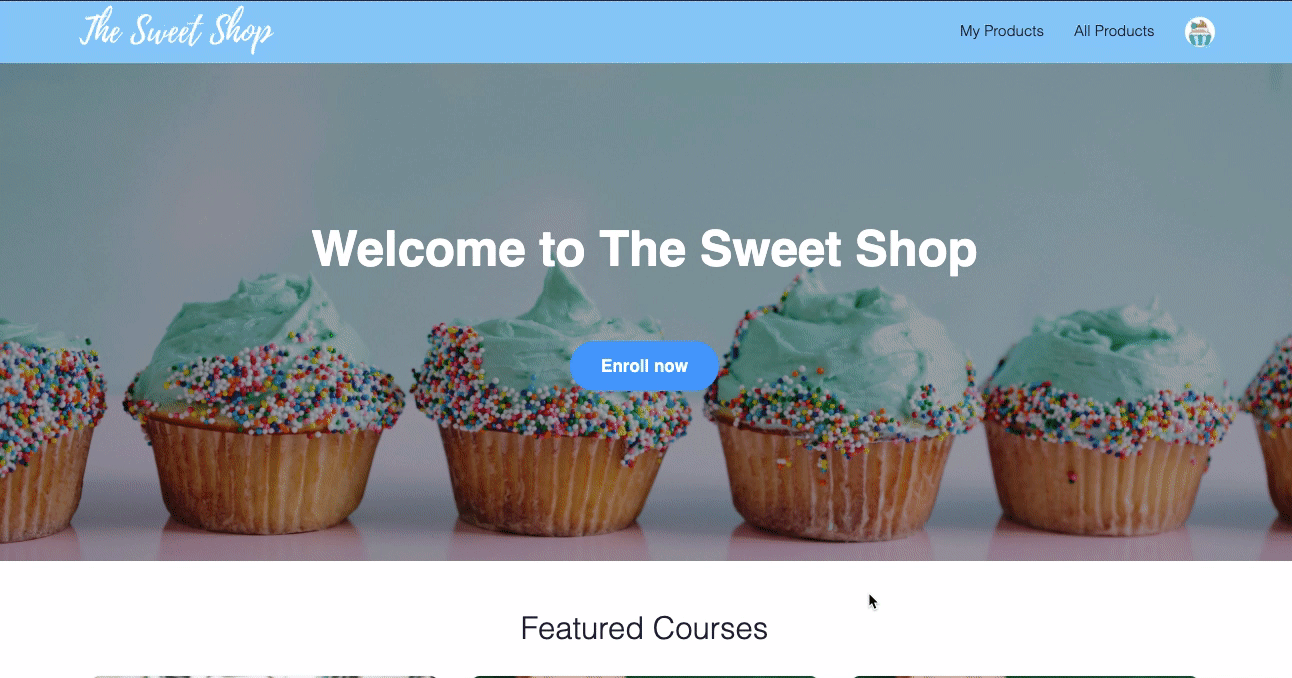Click the grey hero background above the heading

point(645,140)
